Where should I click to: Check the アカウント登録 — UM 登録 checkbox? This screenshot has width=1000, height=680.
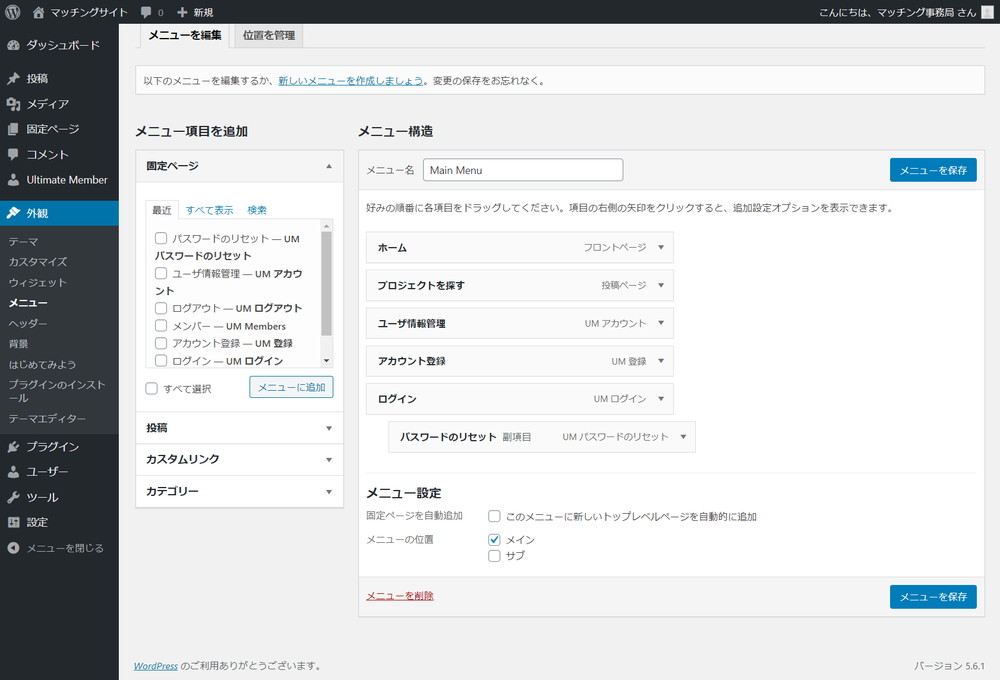coord(161,343)
